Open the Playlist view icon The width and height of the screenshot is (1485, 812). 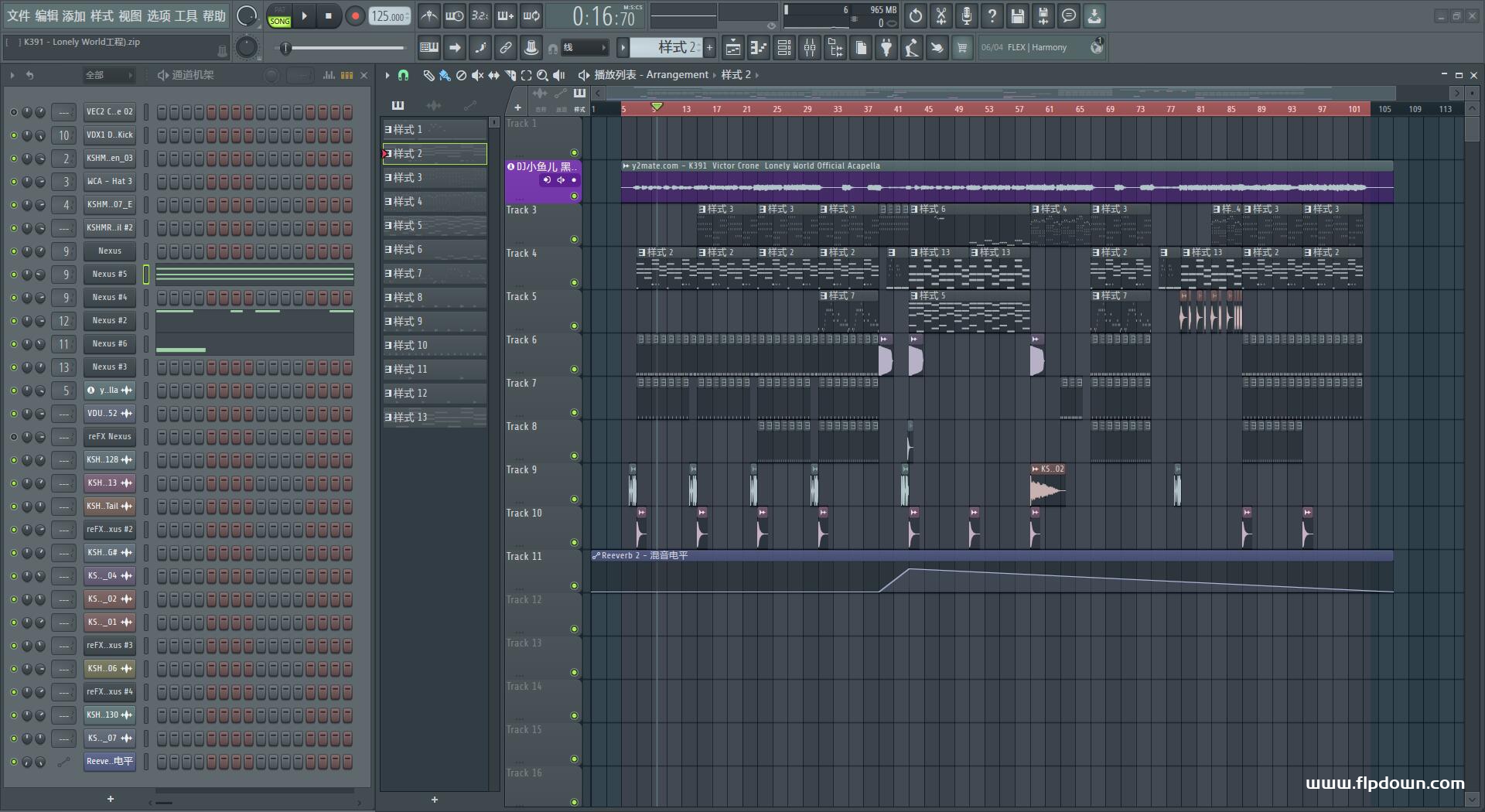coord(733,47)
